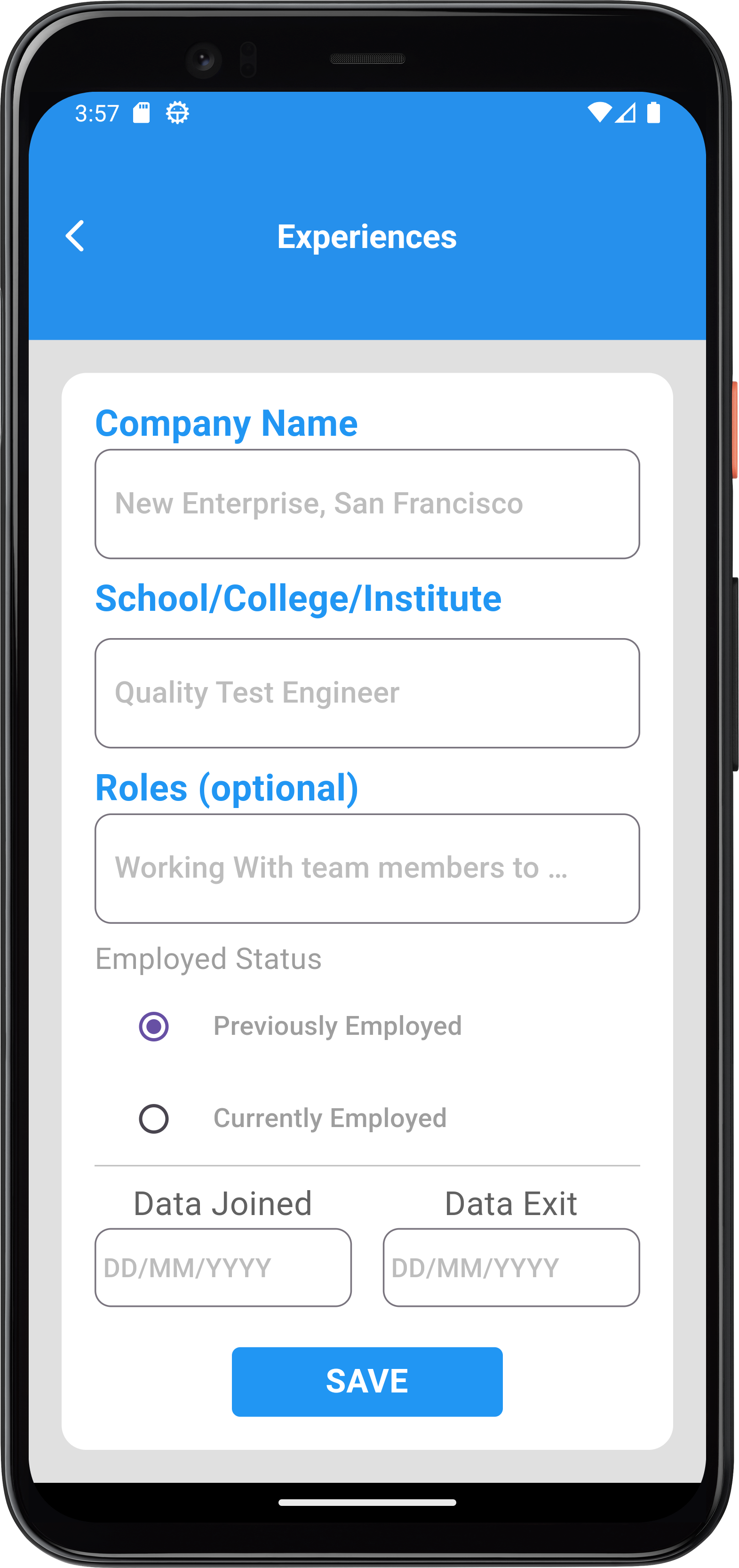Select the Currently Employed radio button
739x1568 pixels.
pos(154,1119)
